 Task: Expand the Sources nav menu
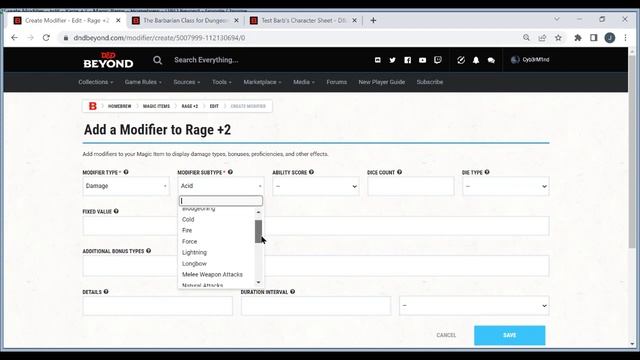pyautogui.click(x=187, y=82)
